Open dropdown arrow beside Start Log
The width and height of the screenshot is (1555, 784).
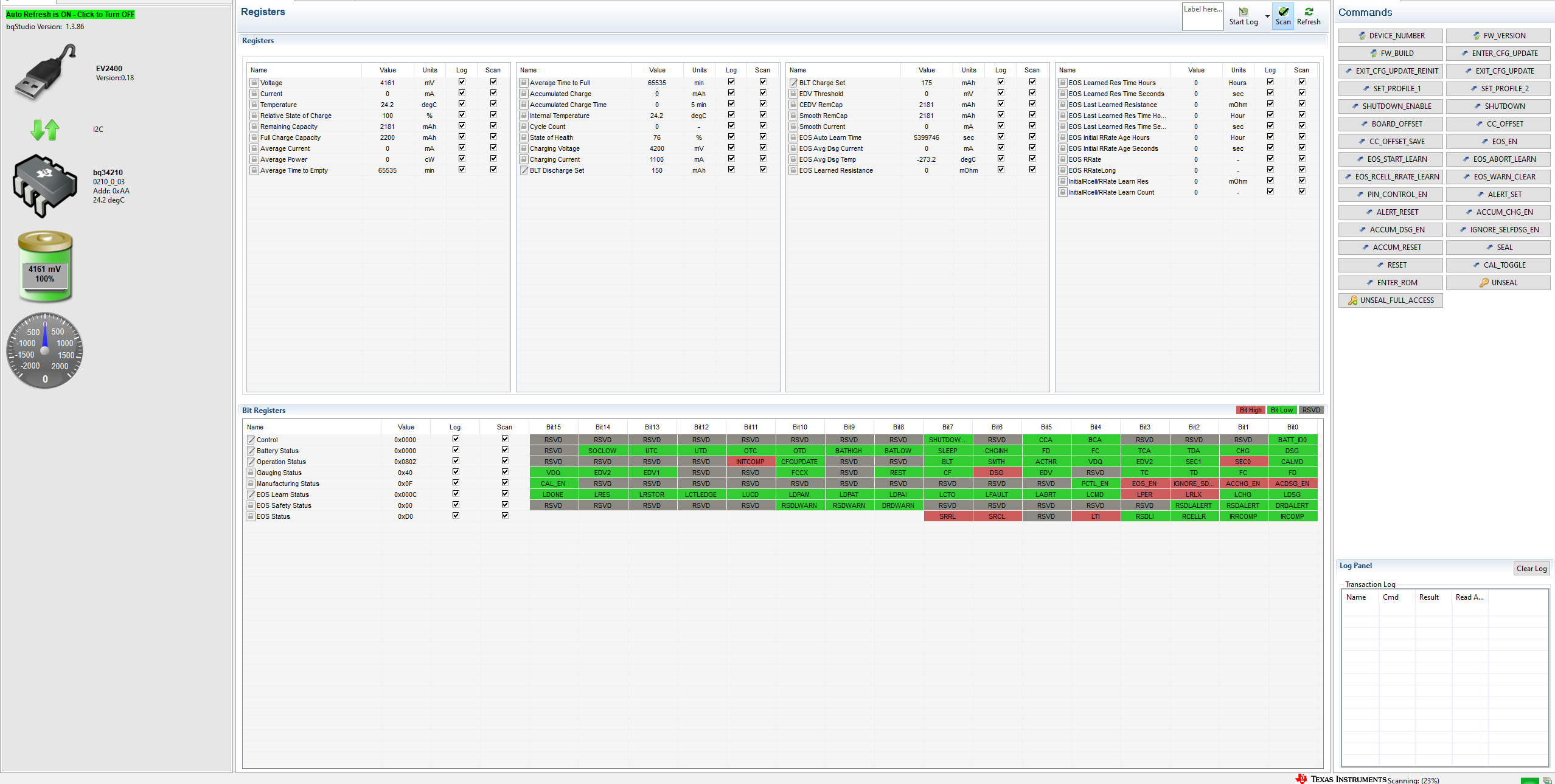pyautogui.click(x=1267, y=16)
